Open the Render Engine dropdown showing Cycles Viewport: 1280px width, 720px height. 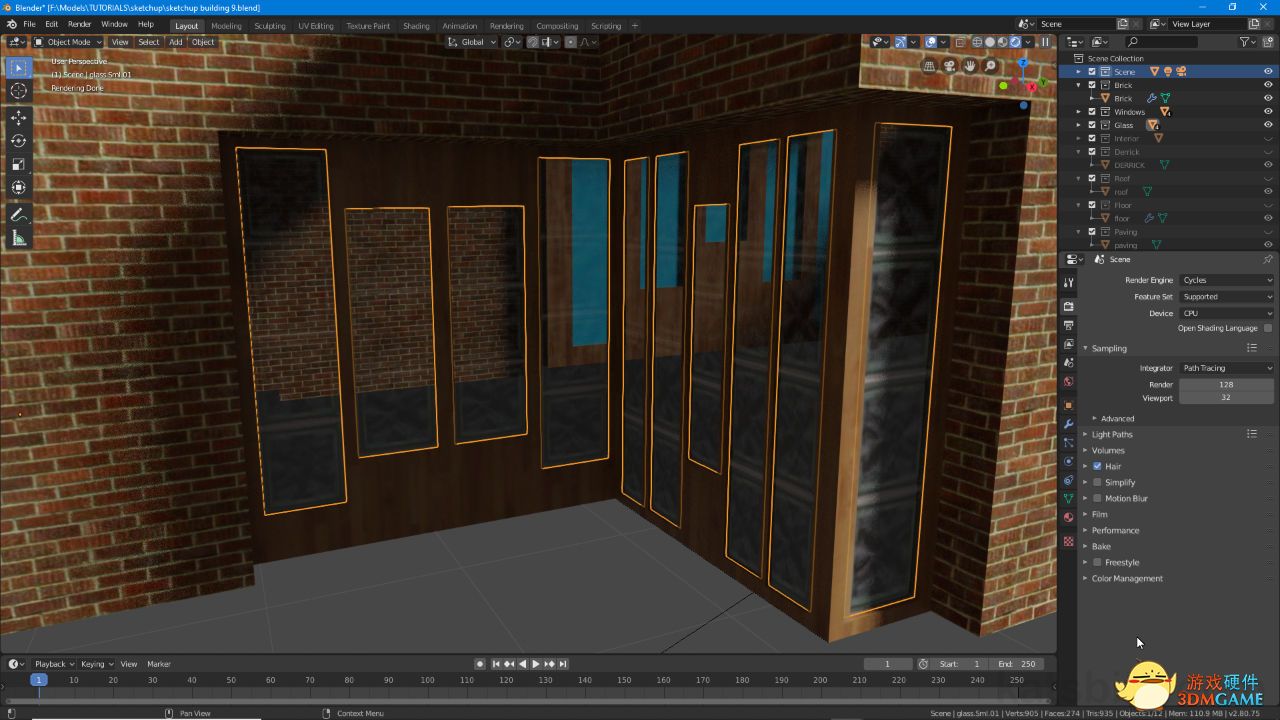(x=1226, y=280)
